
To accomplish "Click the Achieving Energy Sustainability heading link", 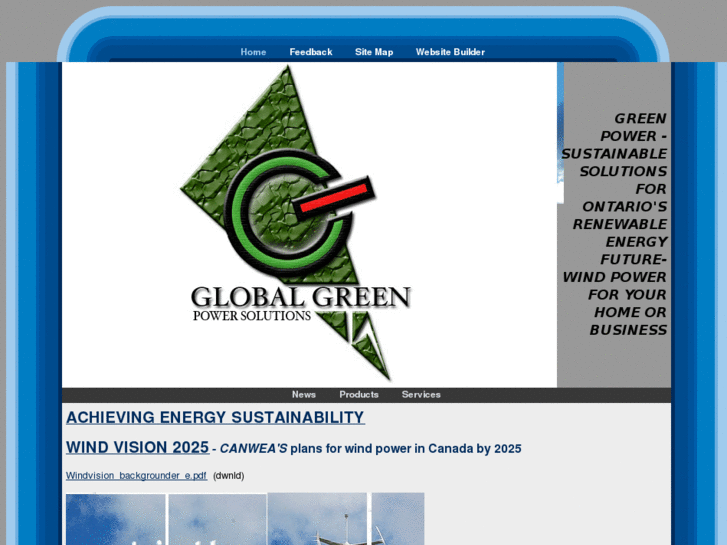I will 215,417.
